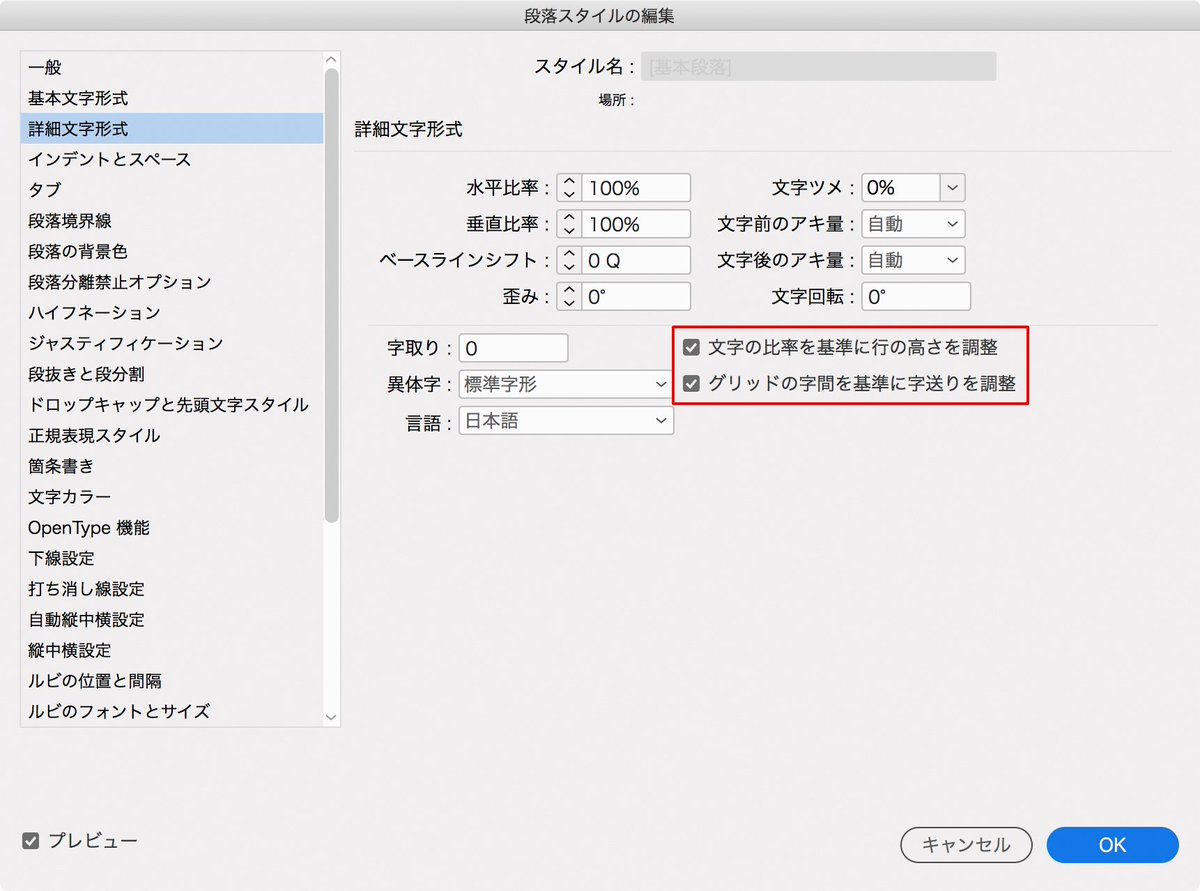Viewport: 1200px width, 891px height.
Task: Open the 文字後のアキ量 dropdown
Action: coord(913,260)
